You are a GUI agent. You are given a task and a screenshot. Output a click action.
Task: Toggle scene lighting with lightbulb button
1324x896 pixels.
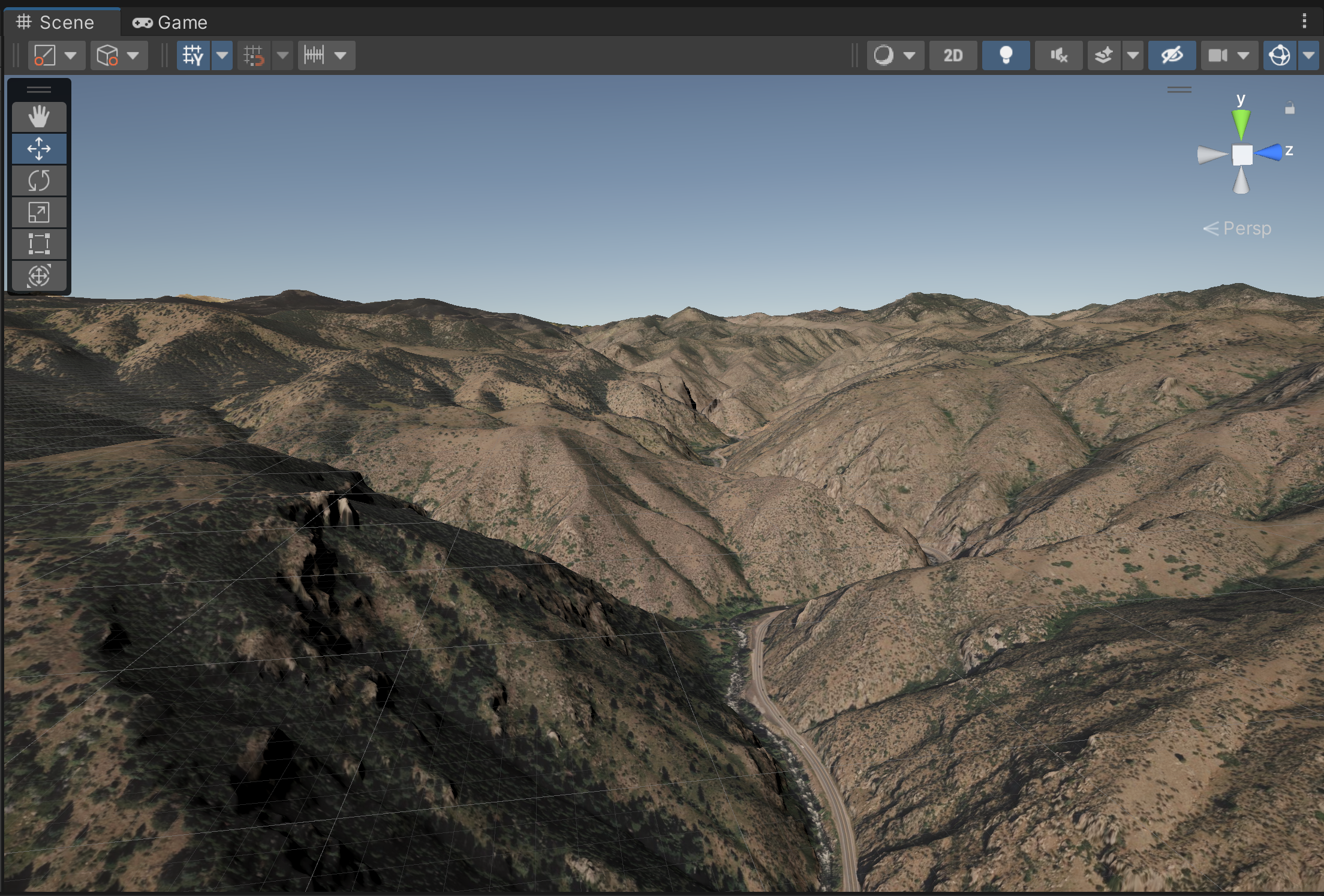[x=1006, y=55]
